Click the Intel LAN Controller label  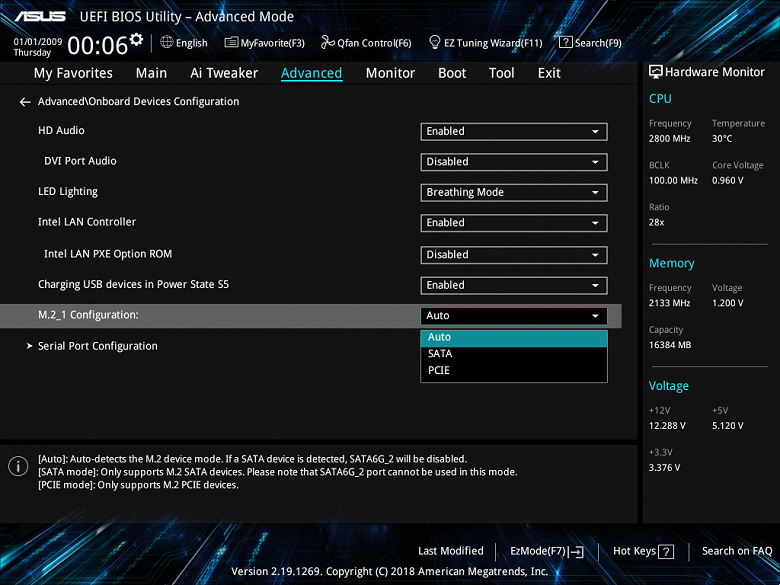pos(87,222)
